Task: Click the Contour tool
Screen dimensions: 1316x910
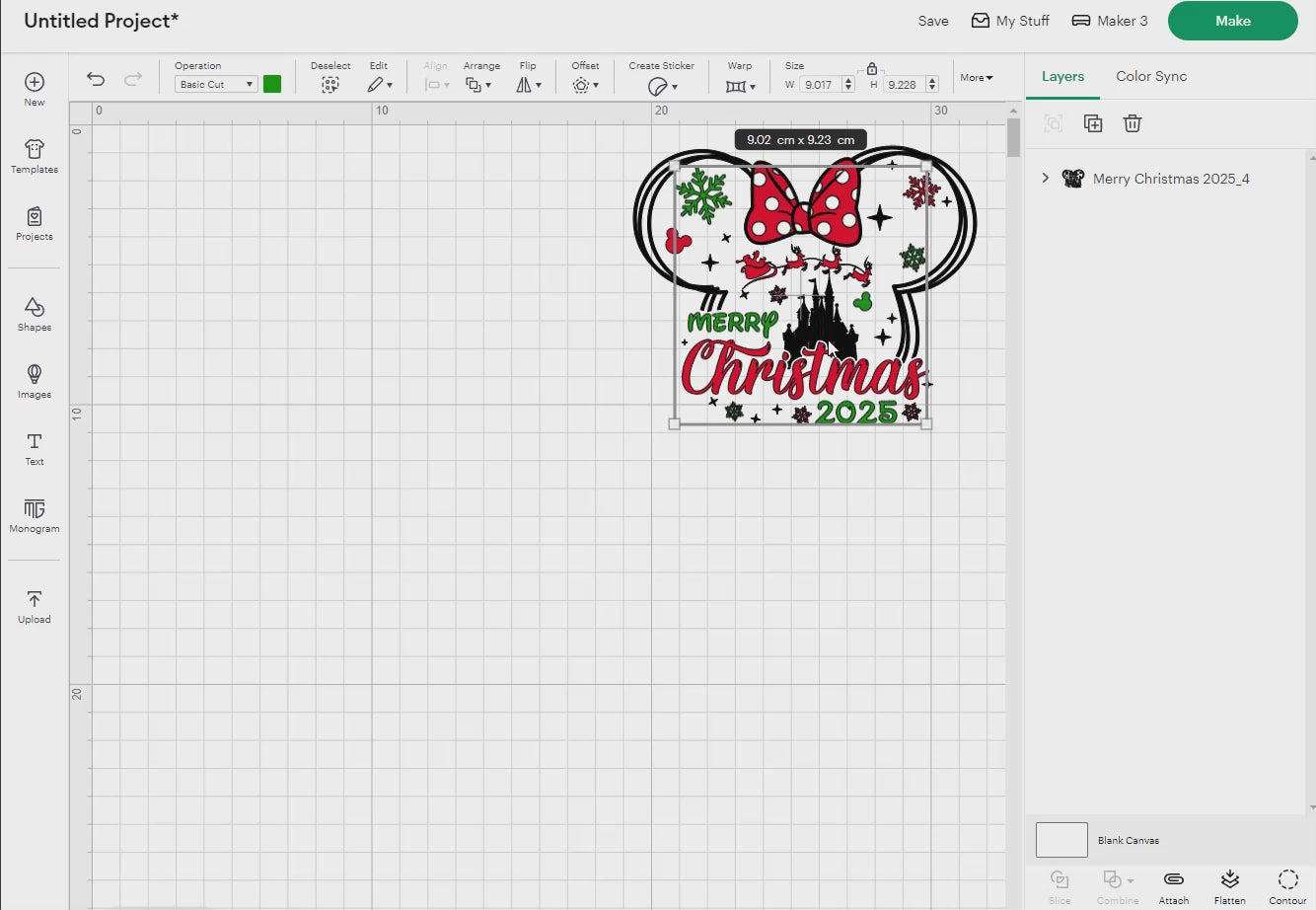Action: (1287, 886)
